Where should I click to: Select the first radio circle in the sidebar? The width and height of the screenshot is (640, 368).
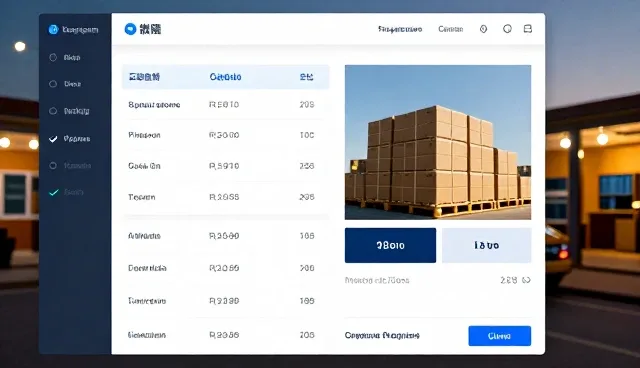53,58
